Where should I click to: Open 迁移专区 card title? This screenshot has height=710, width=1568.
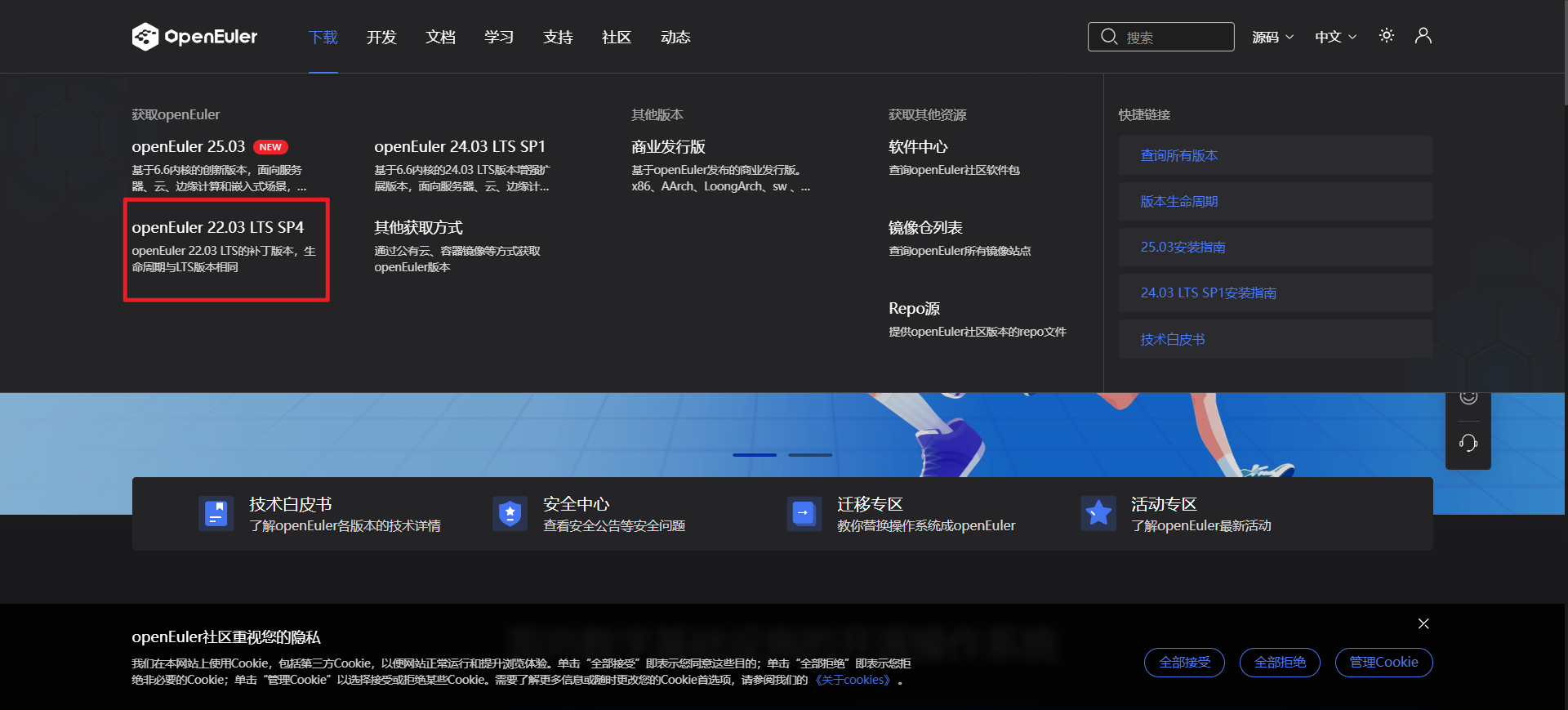click(871, 504)
